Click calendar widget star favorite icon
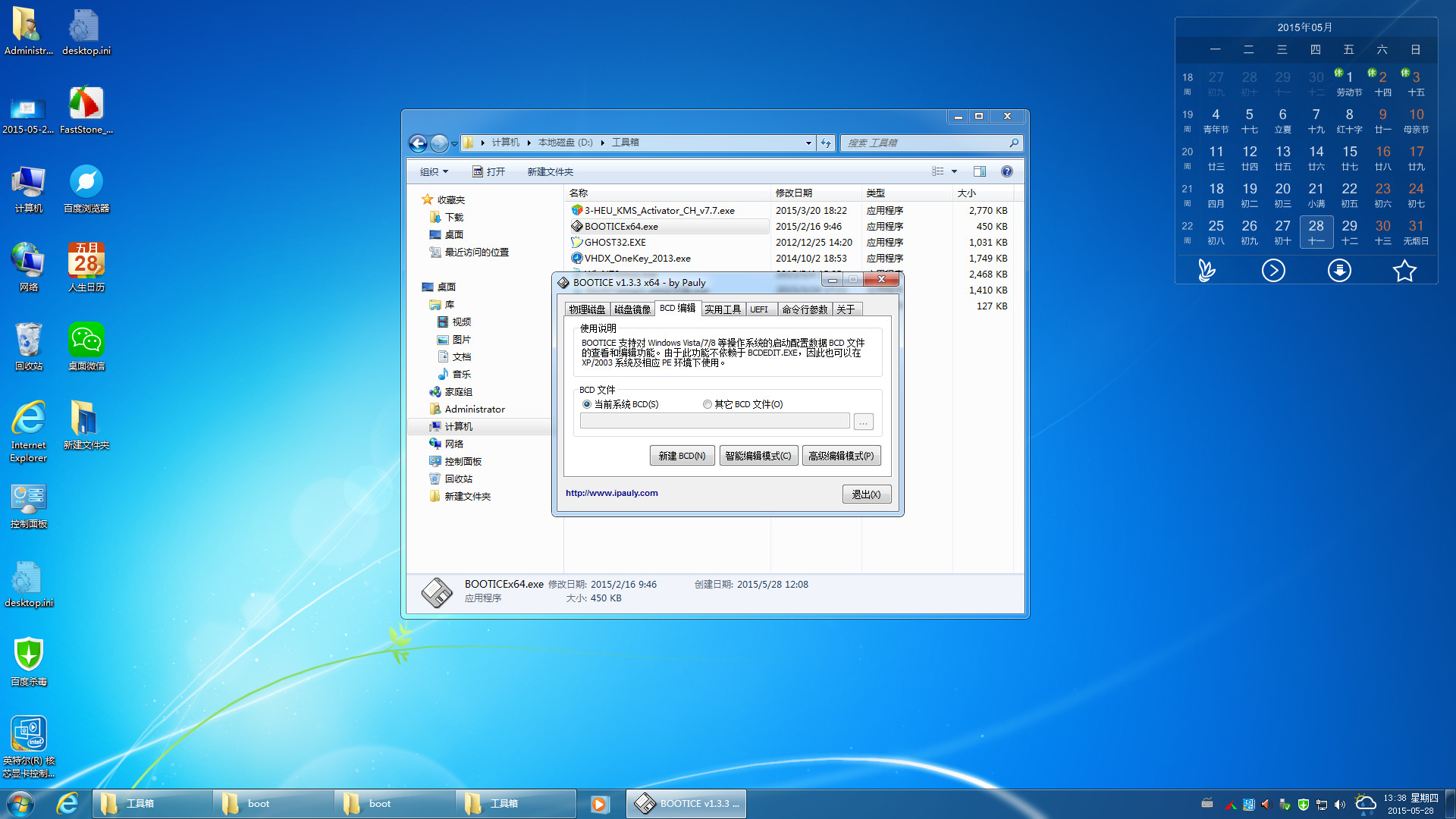 (x=1404, y=271)
